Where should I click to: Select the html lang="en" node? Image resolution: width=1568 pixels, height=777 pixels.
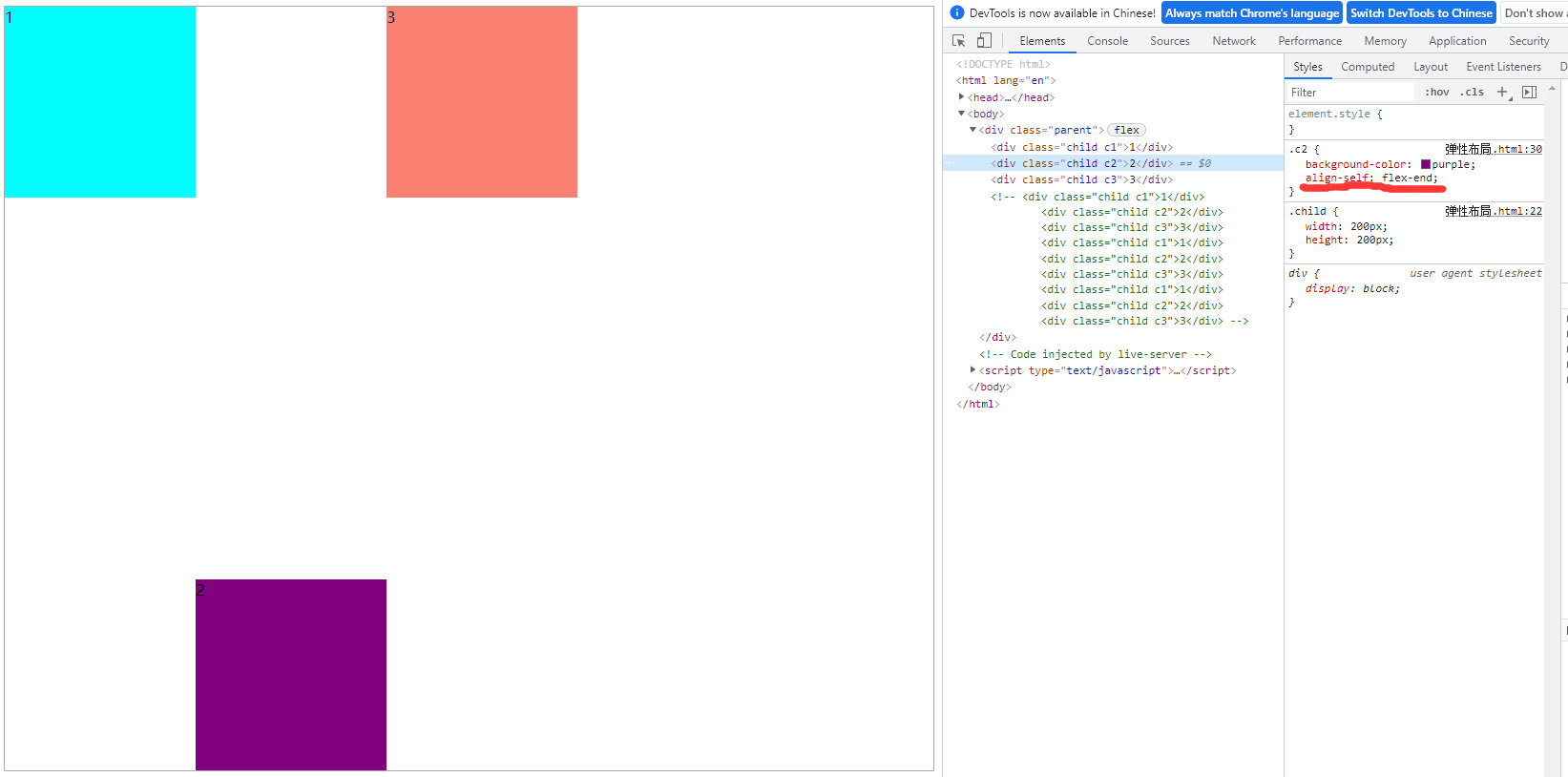(1006, 80)
